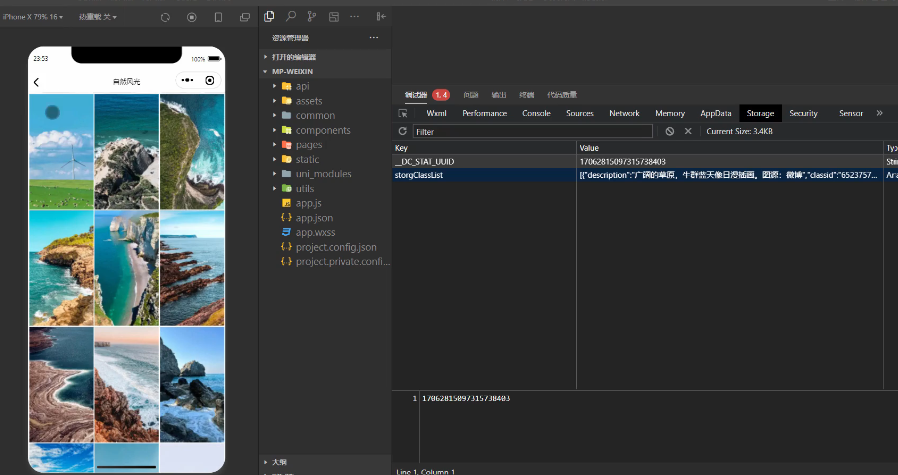Open the Search magnifier icon
This screenshot has width=898, height=475.
(x=291, y=17)
